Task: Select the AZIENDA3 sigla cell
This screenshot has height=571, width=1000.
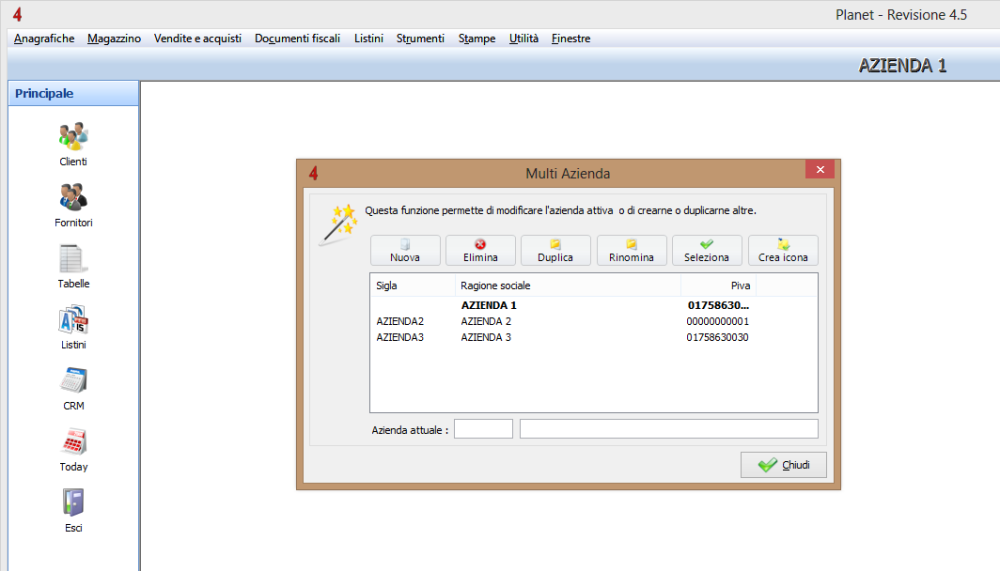Action: (400, 337)
